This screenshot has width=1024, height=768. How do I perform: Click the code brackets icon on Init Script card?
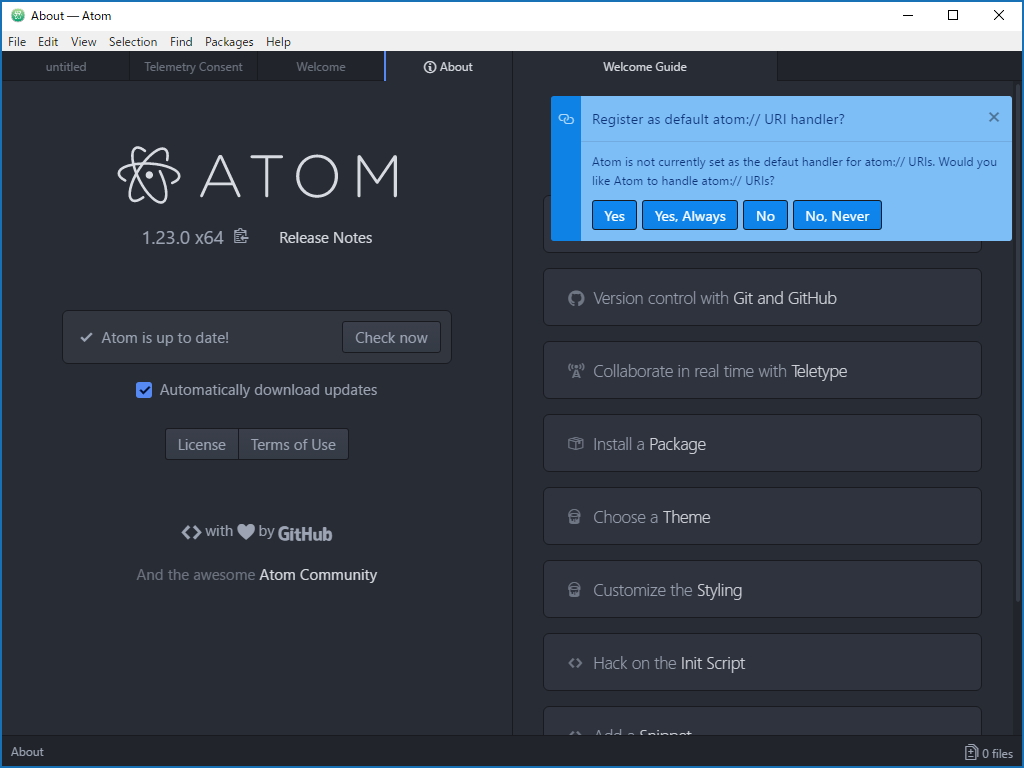coord(575,662)
